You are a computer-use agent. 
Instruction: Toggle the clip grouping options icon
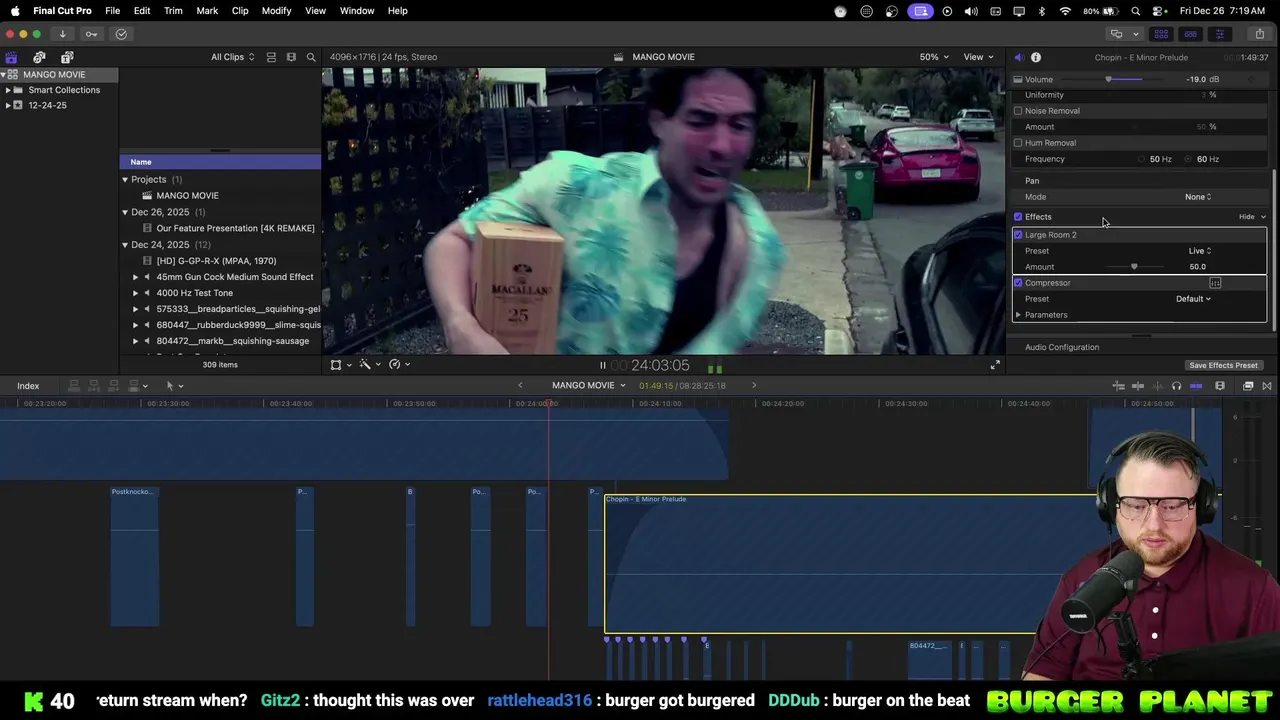tap(271, 57)
